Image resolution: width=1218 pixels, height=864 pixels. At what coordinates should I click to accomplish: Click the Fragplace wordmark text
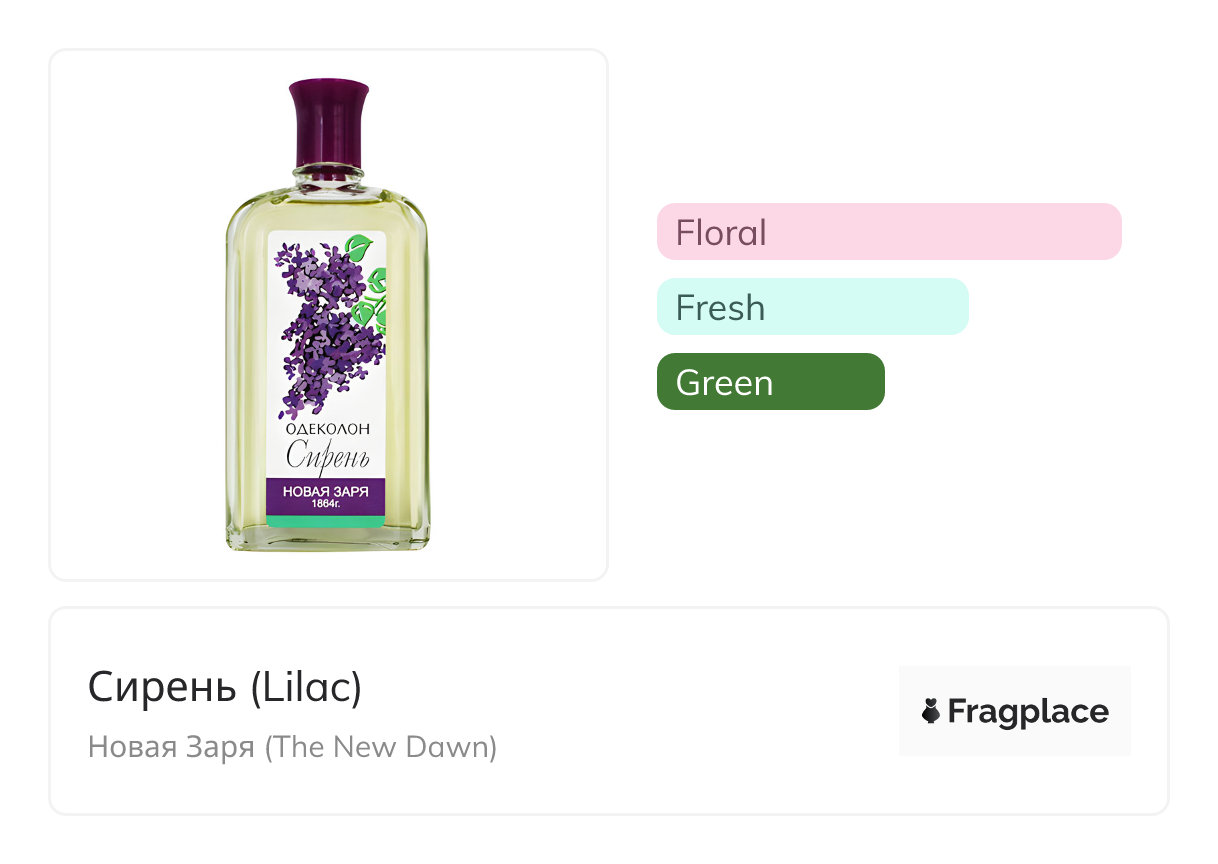pos(1028,712)
